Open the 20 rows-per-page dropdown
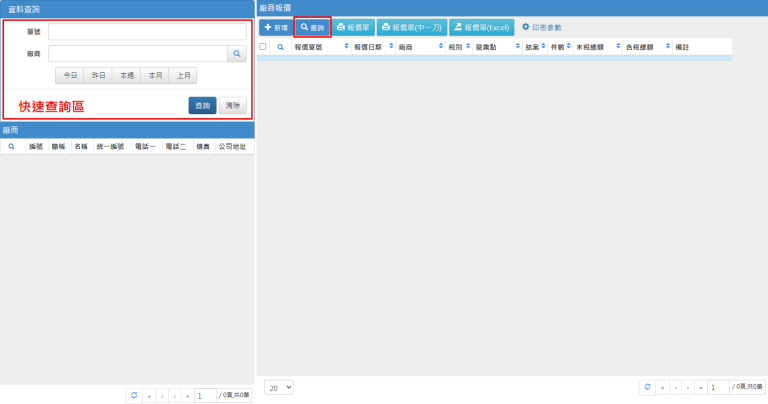The width and height of the screenshot is (768, 404). [x=279, y=386]
